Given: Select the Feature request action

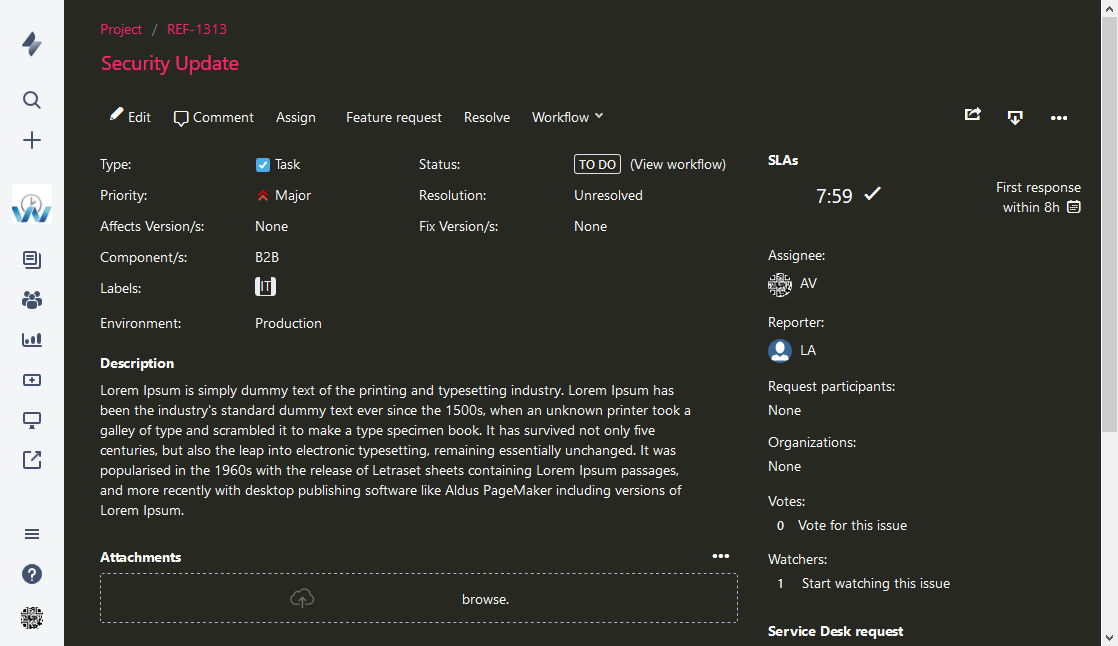Looking at the screenshot, I should [x=394, y=117].
